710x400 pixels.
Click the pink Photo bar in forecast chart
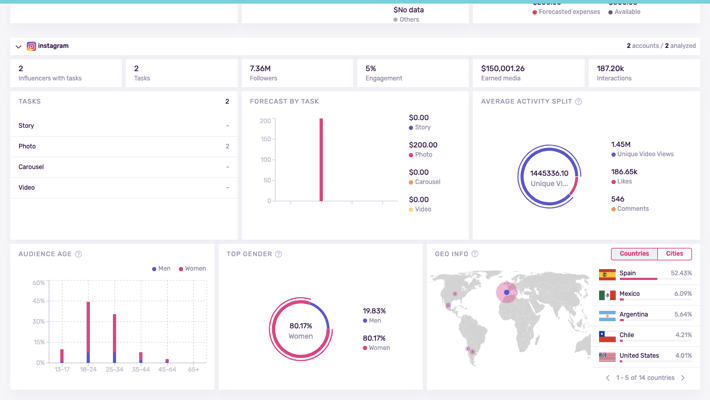click(x=321, y=160)
